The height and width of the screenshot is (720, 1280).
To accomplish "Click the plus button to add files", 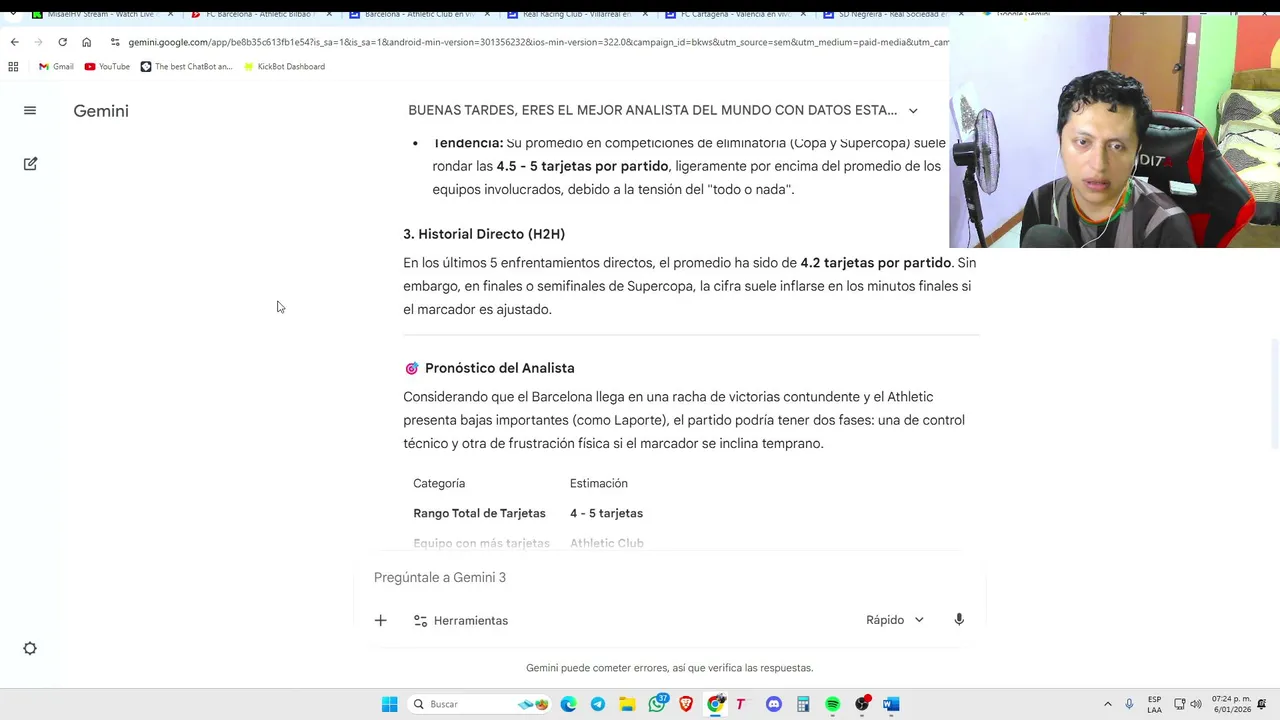I will click(x=380, y=620).
